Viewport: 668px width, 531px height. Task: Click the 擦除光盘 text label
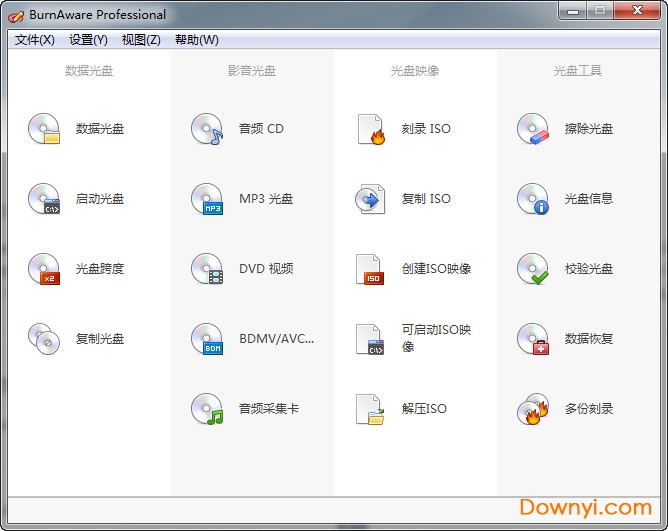coord(589,129)
